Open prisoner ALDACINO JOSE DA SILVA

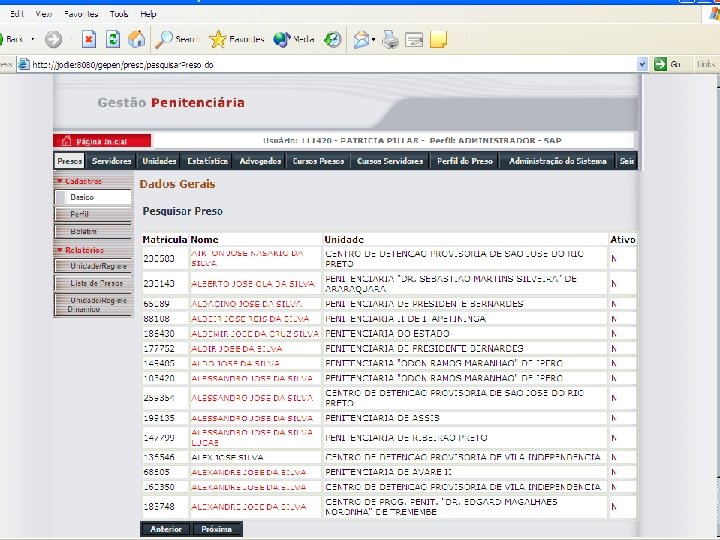247,304
